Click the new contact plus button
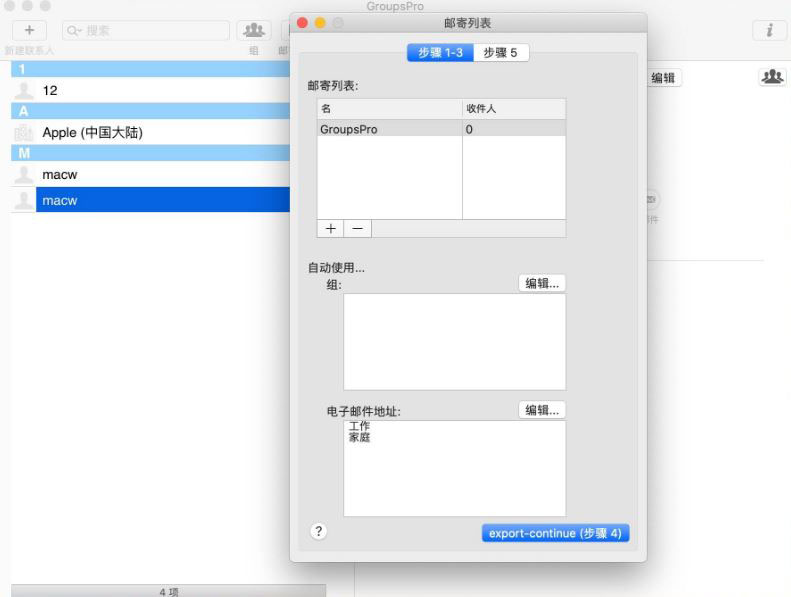791x597 pixels. pyautogui.click(x=29, y=30)
